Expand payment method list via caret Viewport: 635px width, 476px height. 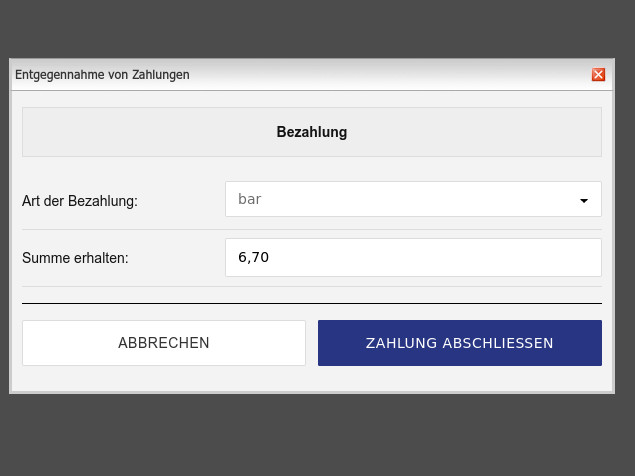pyautogui.click(x=584, y=201)
